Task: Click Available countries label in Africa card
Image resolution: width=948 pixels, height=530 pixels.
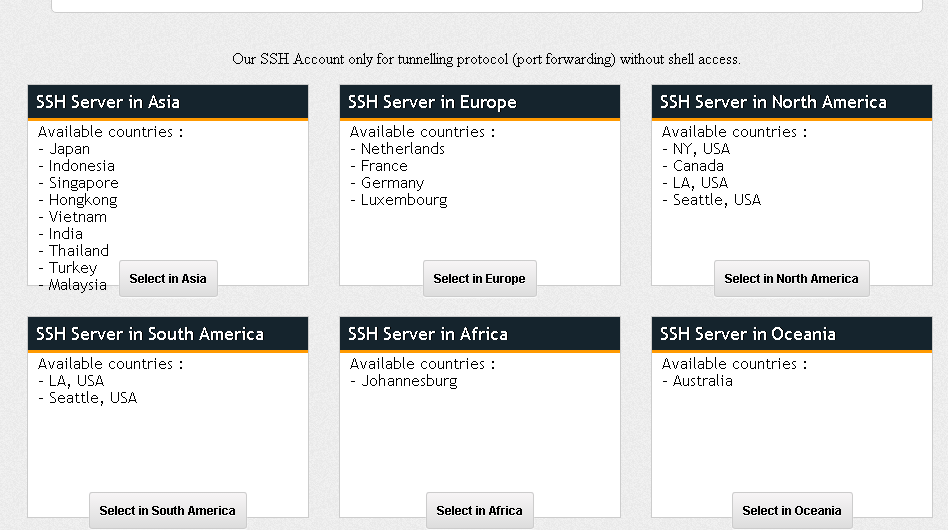Action: tap(422, 364)
